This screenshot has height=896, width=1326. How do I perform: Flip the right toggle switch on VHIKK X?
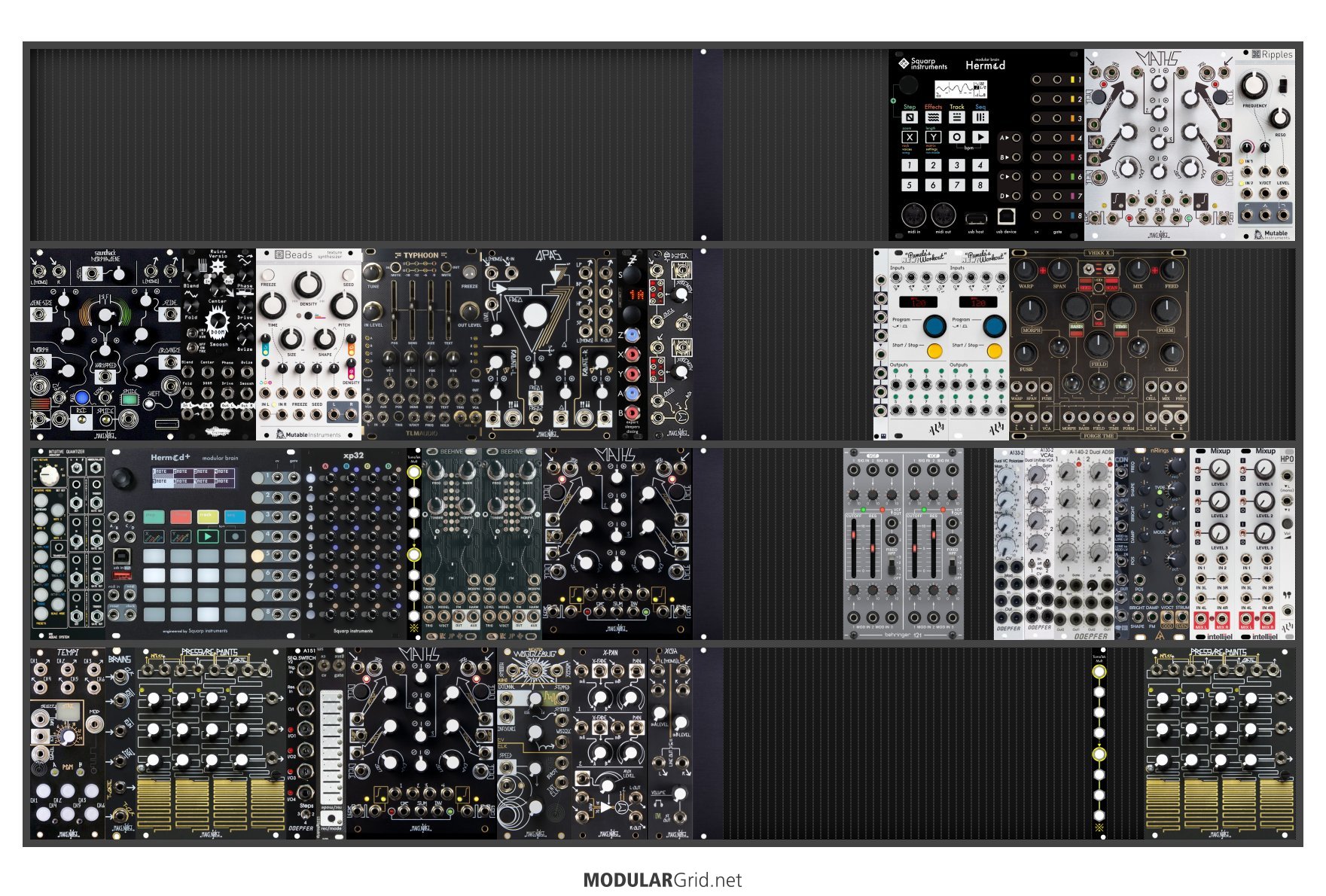coord(1109,270)
